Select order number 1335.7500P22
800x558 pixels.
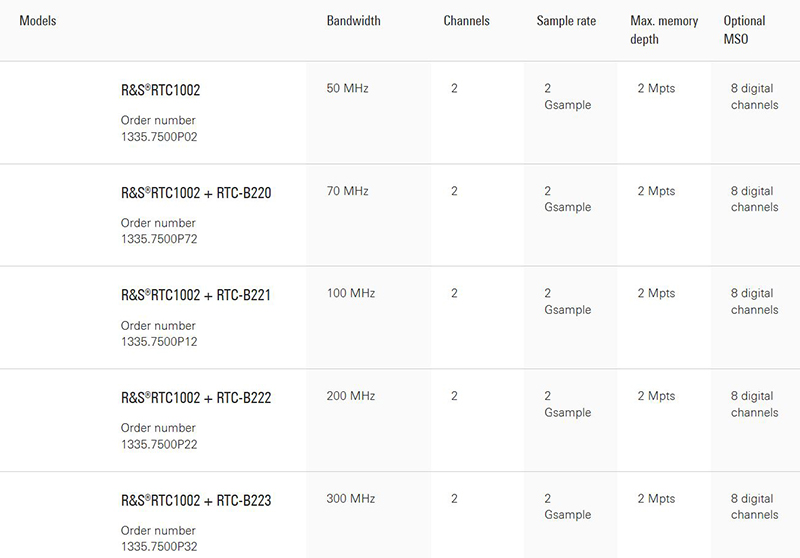159,444
